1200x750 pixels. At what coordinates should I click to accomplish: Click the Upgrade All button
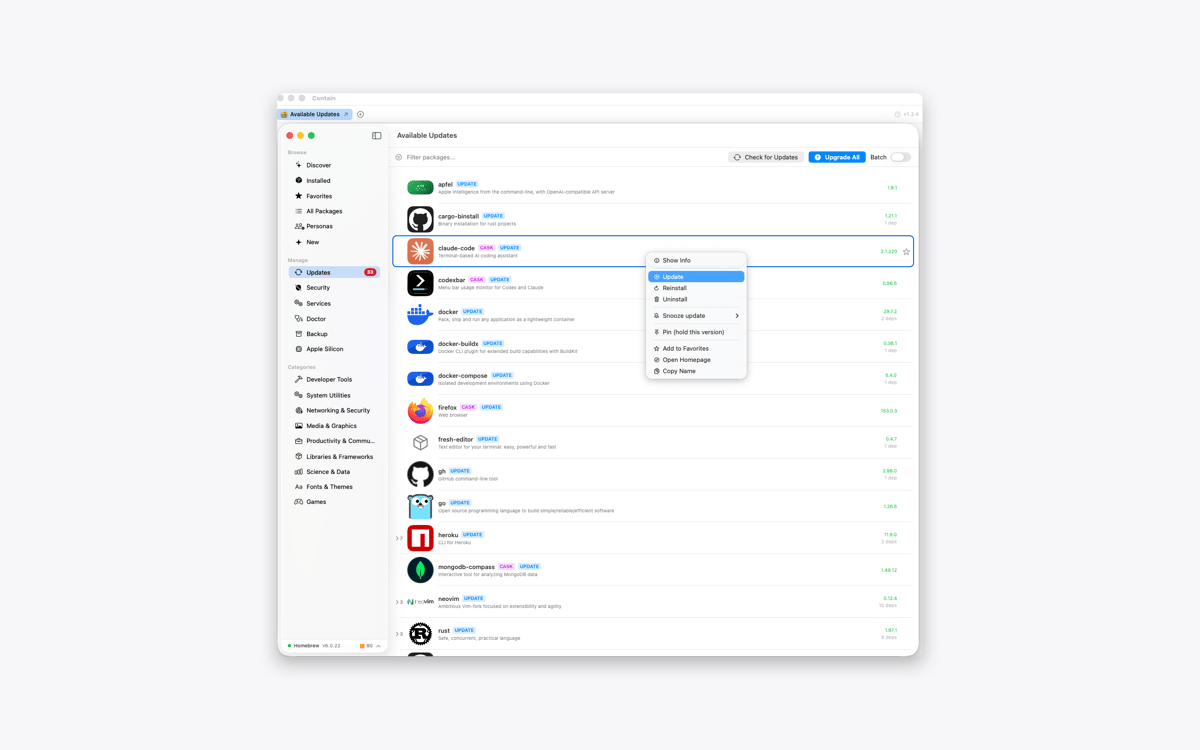(x=837, y=157)
